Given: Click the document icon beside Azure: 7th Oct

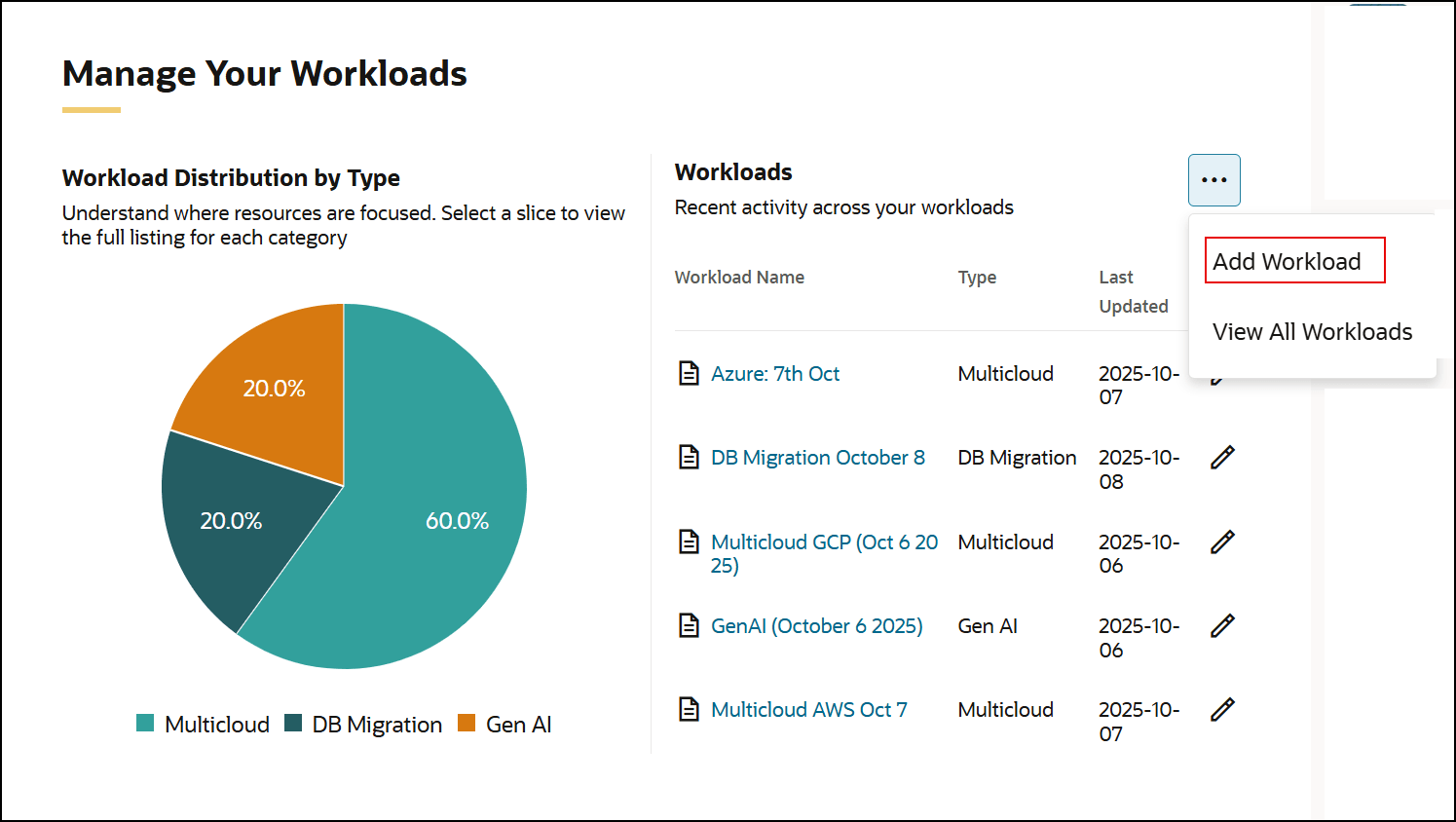Looking at the screenshot, I should click(x=689, y=373).
